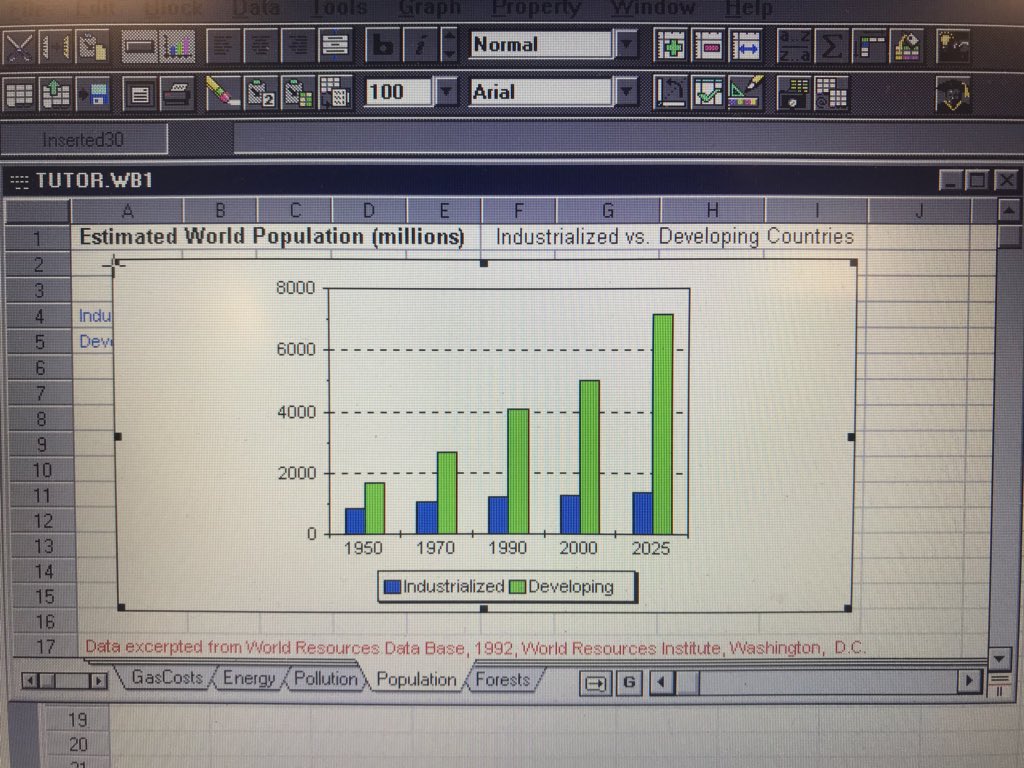
Task: Click the spreadsheet grid icon in second toolbar
Action: pyautogui.click(x=19, y=94)
